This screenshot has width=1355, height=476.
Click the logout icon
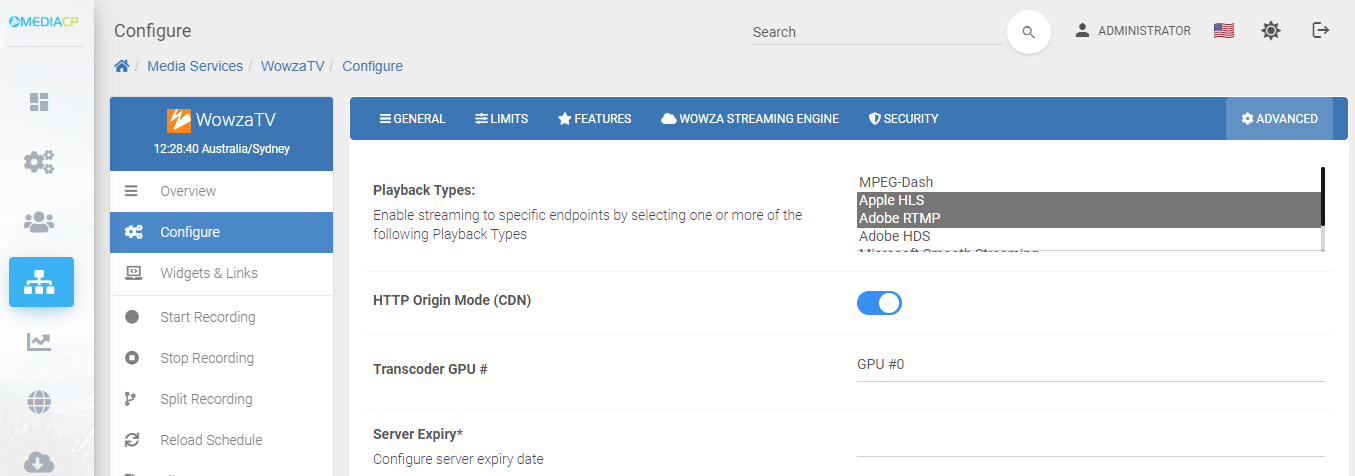(x=1321, y=31)
